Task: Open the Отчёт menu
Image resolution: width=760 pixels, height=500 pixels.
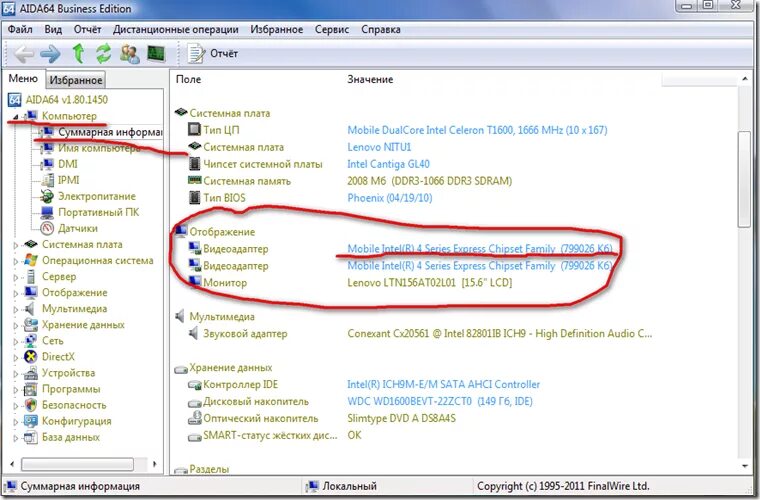Action: (x=87, y=30)
